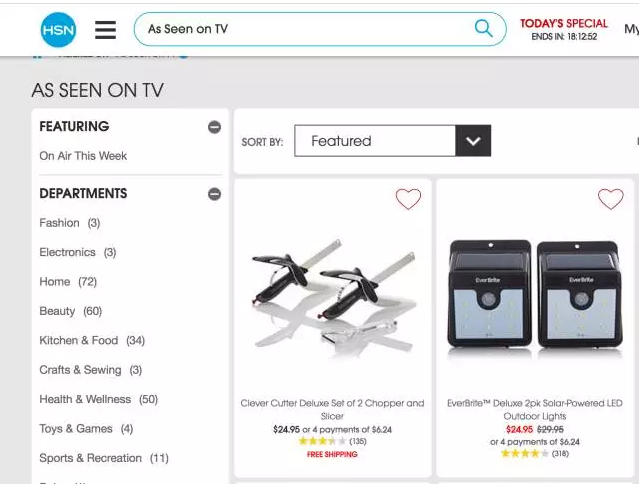Filter by Health & Wellness department
This screenshot has height=484, width=641.
click(x=99, y=399)
